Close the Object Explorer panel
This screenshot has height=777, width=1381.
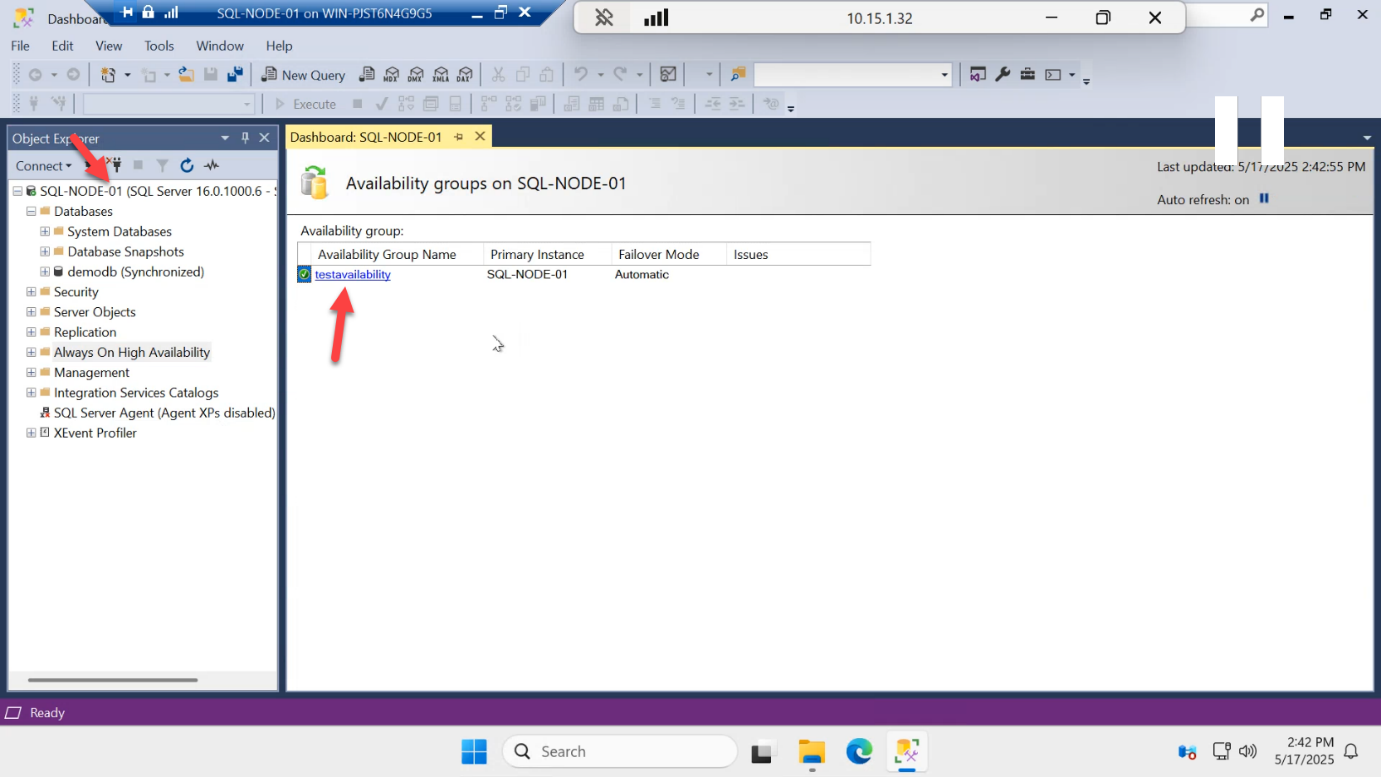pos(264,138)
